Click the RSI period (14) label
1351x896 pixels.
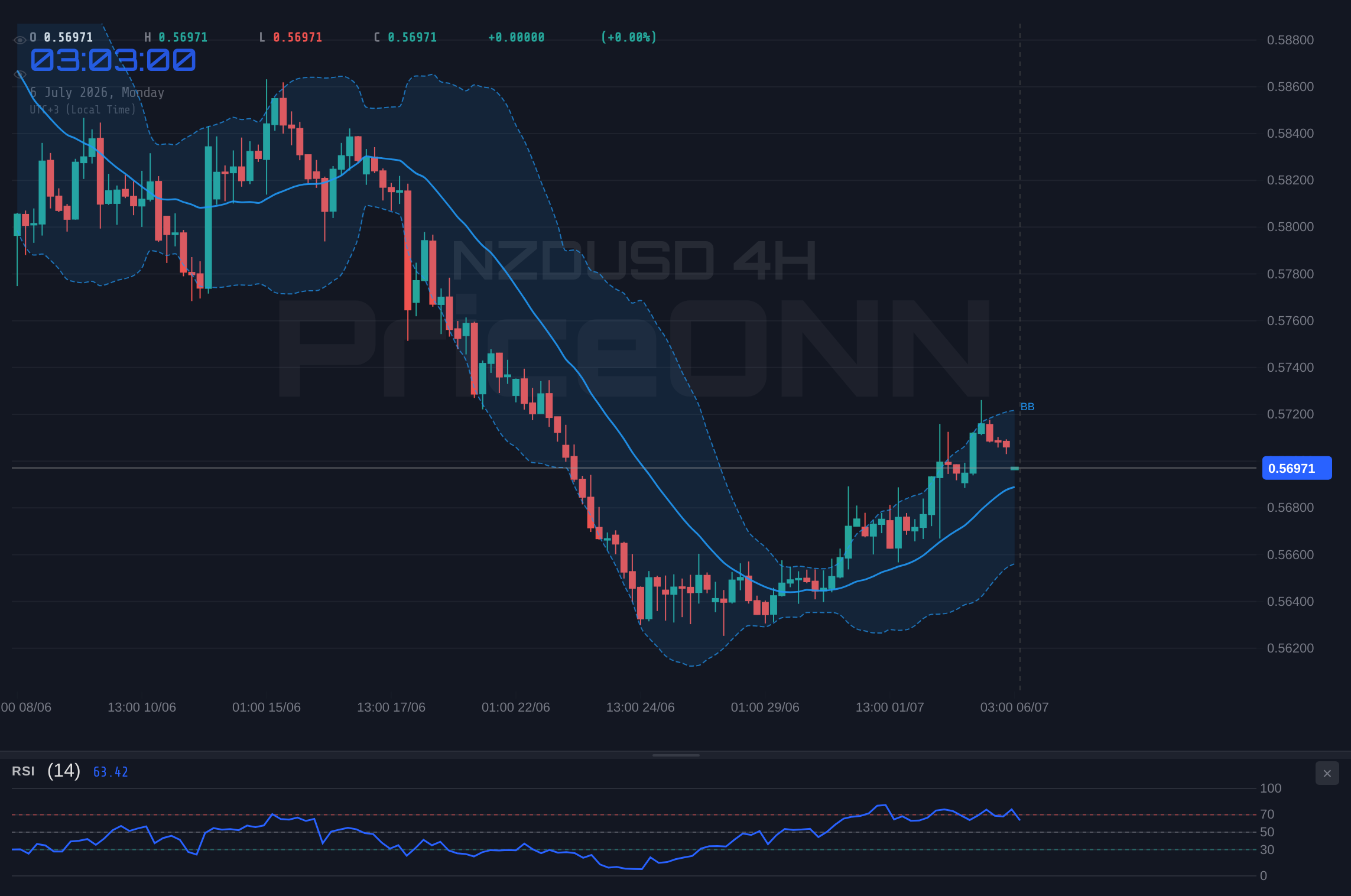tap(64, 771)
